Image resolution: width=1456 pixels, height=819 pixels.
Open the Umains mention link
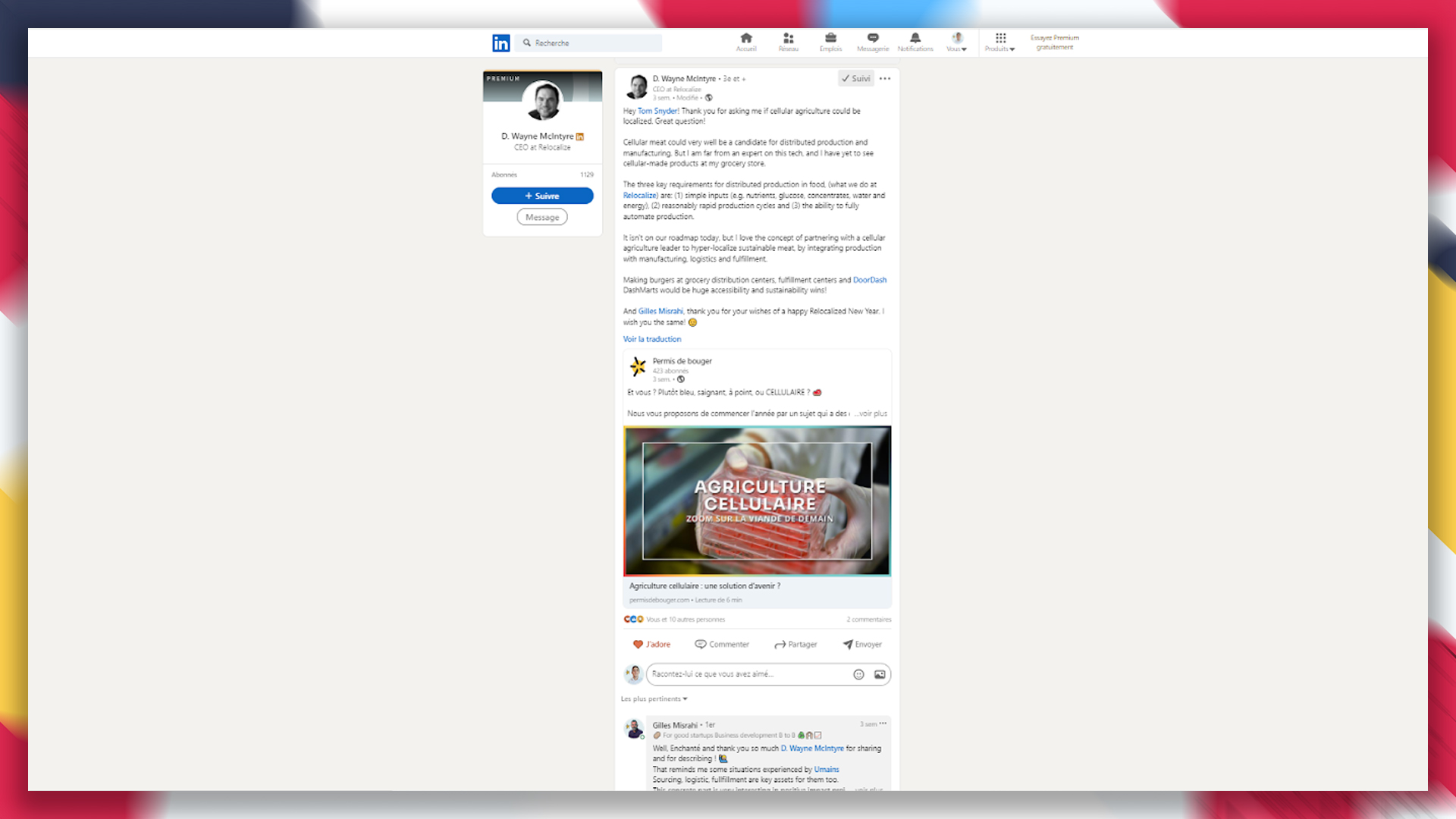827,770
